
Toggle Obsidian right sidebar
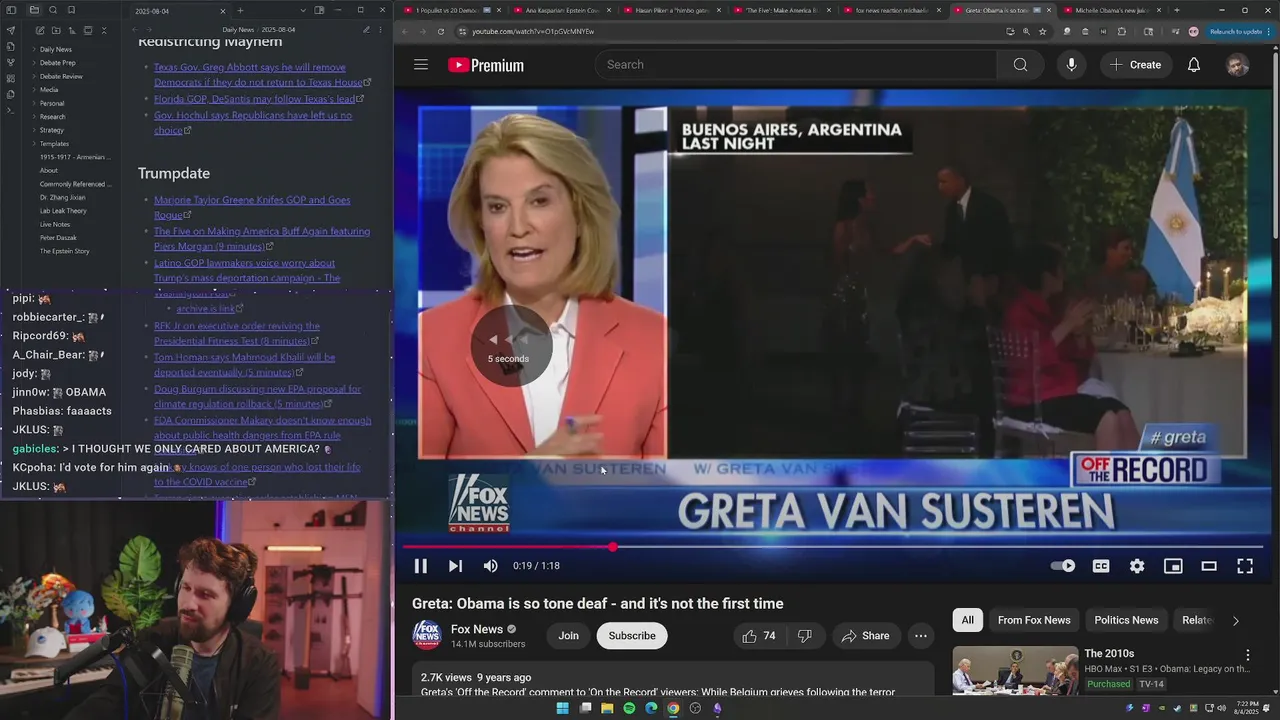coord(319,10)
